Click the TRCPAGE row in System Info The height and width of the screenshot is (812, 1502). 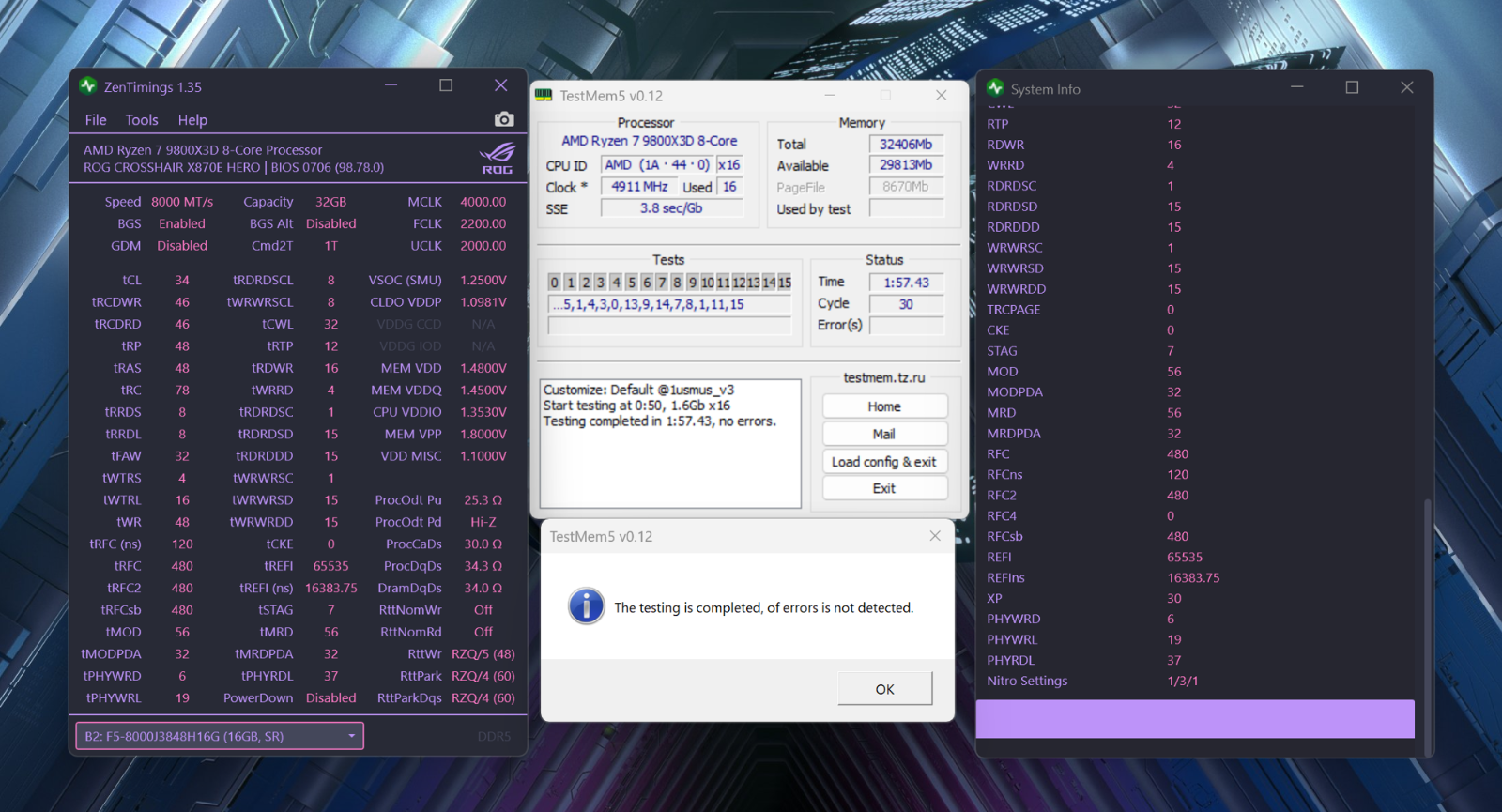point(1195,309)
